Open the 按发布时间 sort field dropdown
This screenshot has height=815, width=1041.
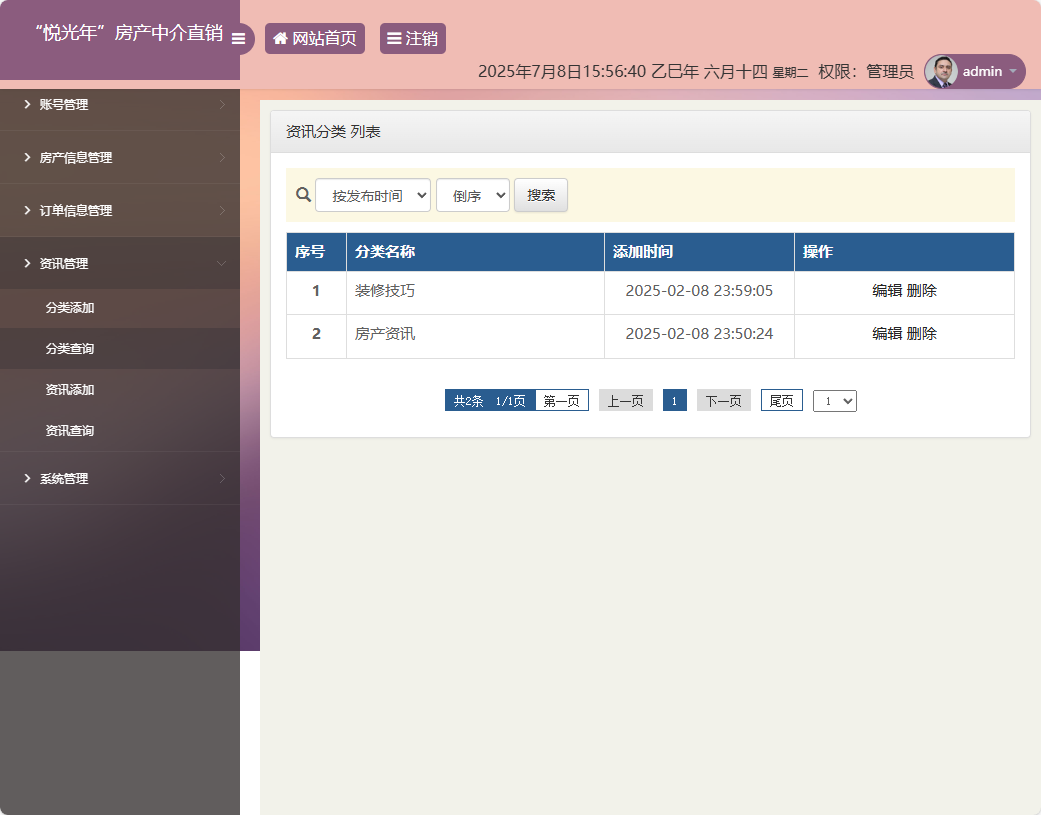tap(372, 195)
